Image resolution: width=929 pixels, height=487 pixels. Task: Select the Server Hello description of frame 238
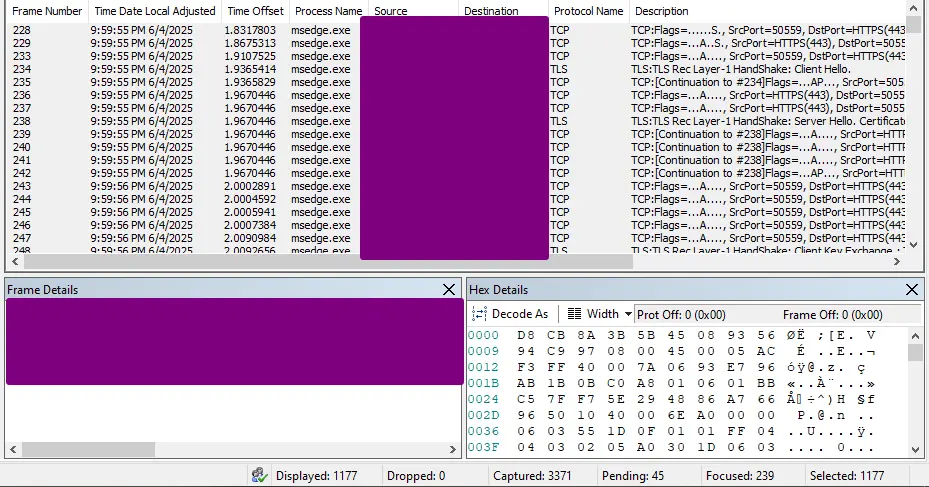click(x=768, y=121)
